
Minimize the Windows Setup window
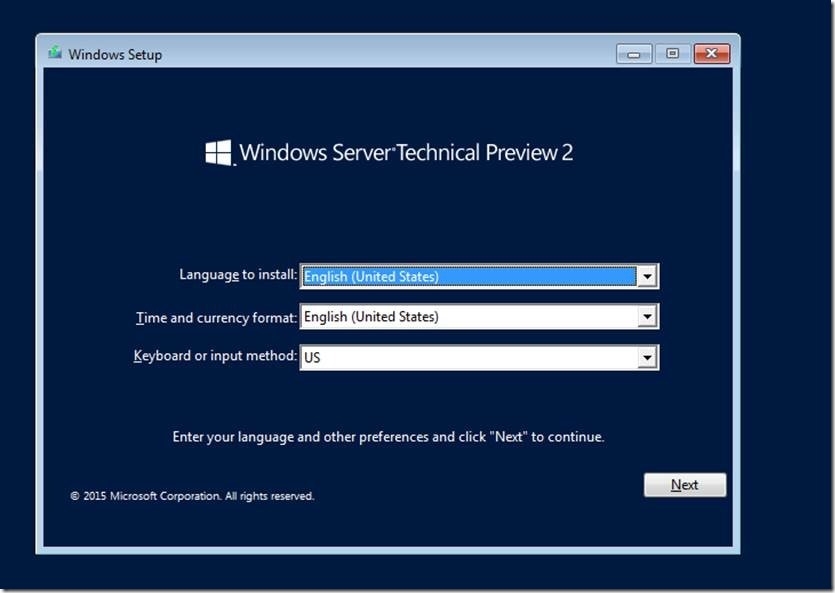(x=634, y=54)
